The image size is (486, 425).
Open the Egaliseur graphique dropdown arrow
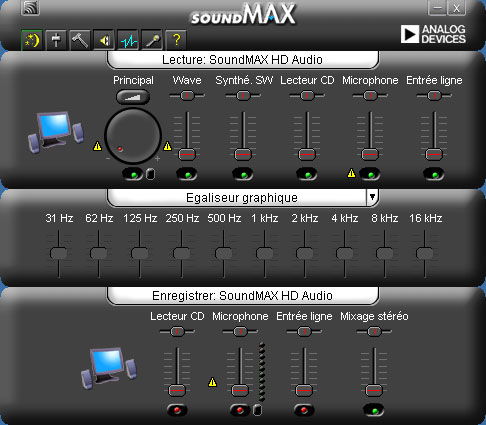[x=372, y=197]
